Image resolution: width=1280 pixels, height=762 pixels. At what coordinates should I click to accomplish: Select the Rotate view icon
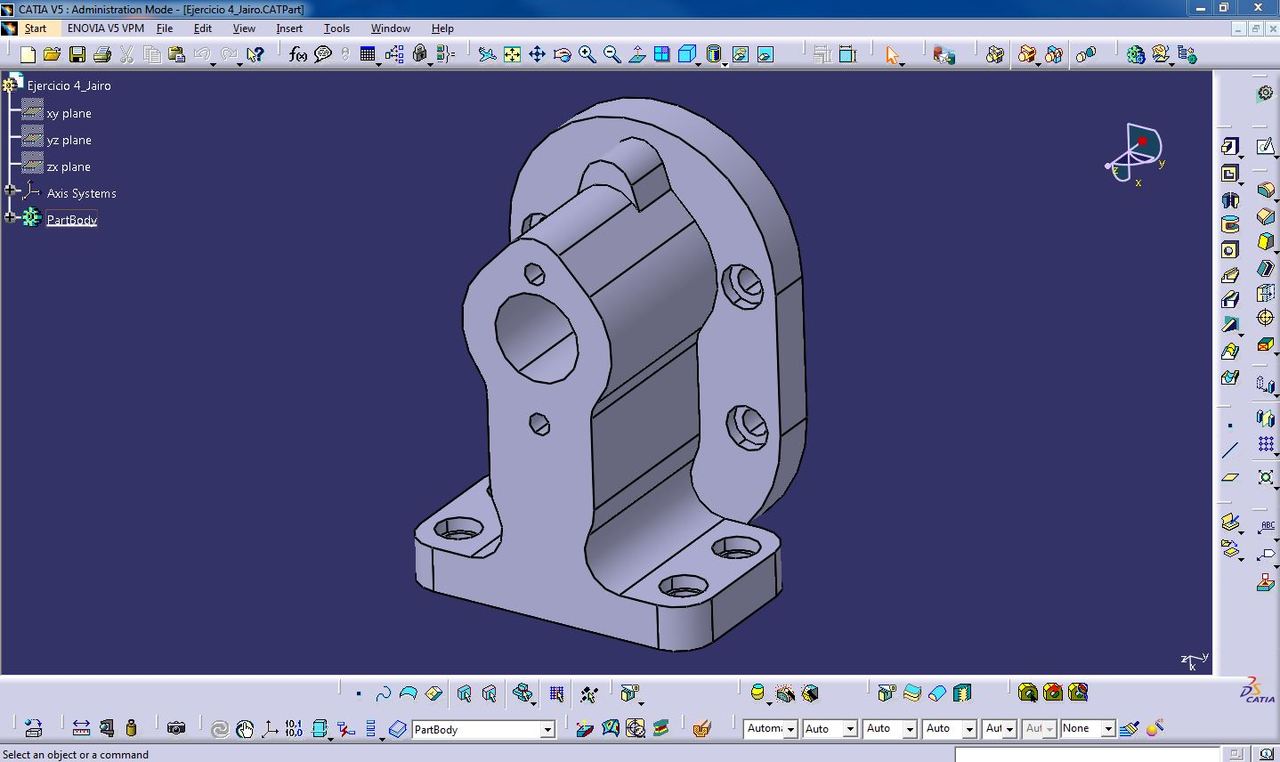tap(562, 54)
